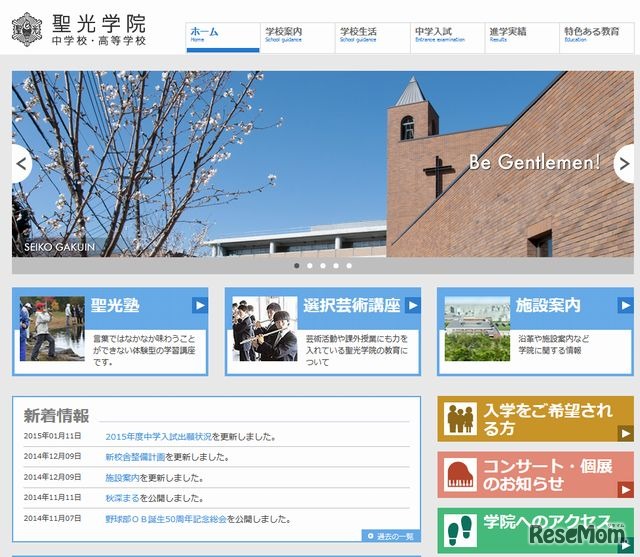The image size is (640, 557).
Task: Advance slideshow with right arrow
Action: [624, 164]
